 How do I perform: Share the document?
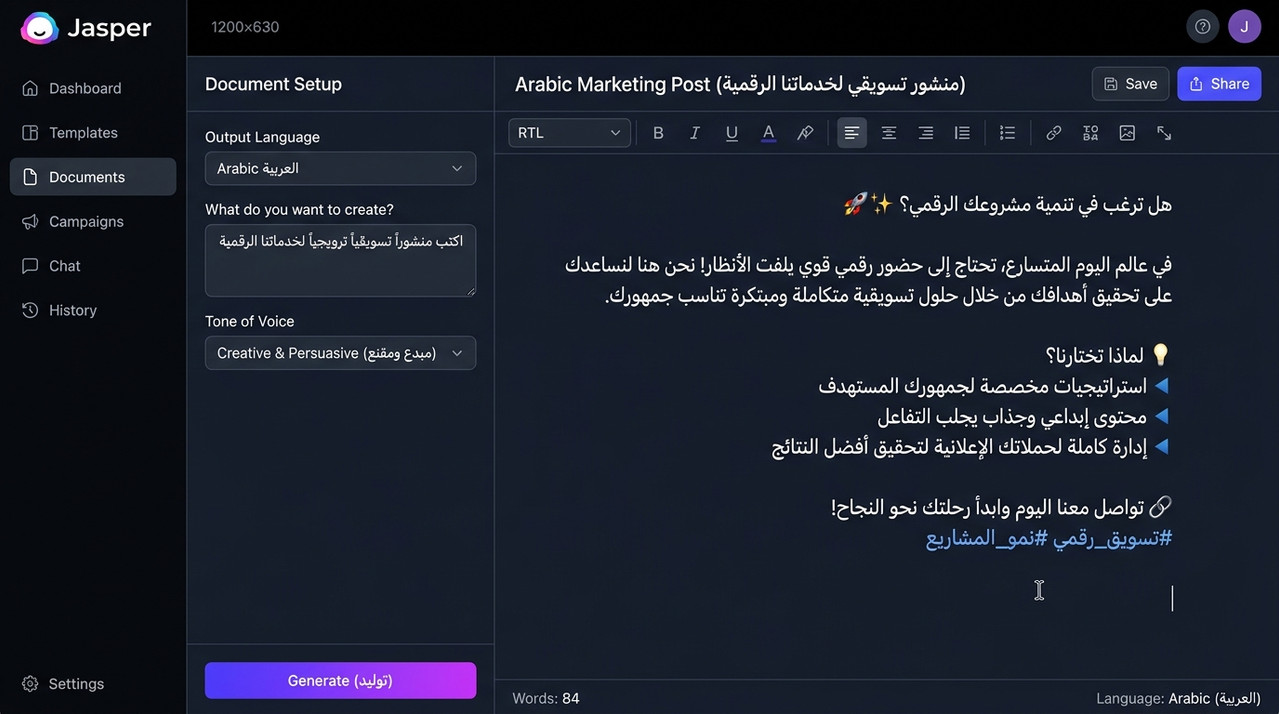[1218, 84]
